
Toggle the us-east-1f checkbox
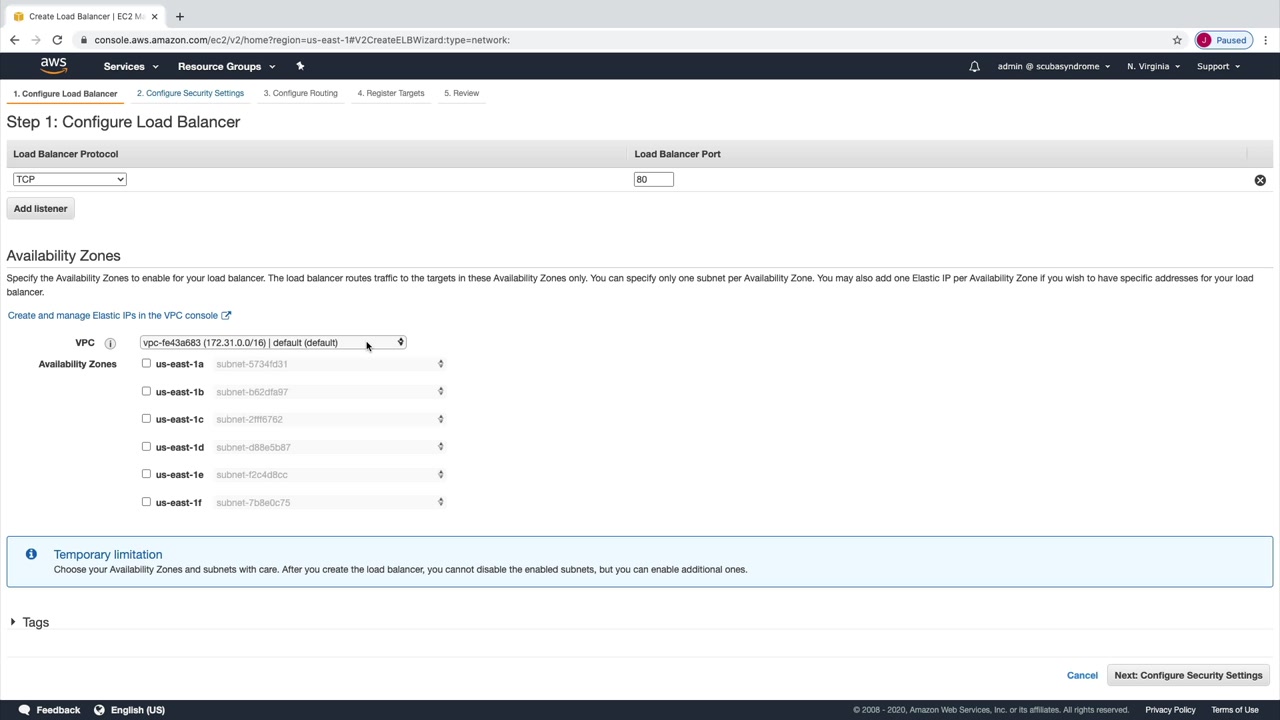click(146, 502)
